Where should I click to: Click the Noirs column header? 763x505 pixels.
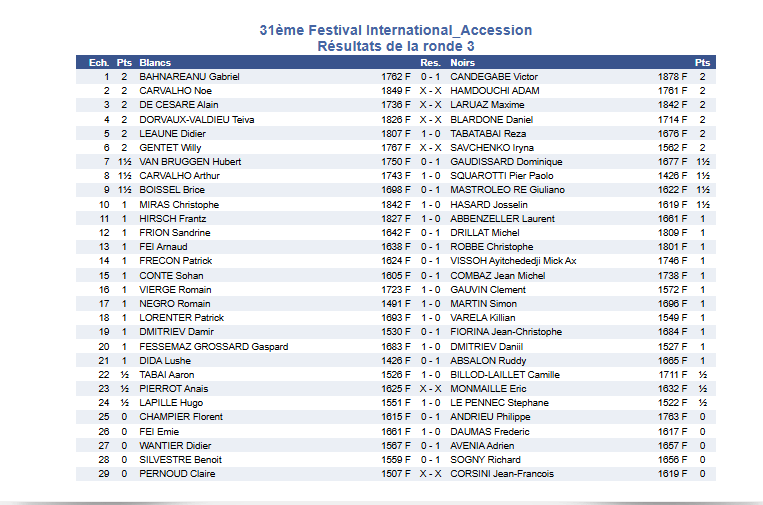pyautogui.click(x=462, y=62)
